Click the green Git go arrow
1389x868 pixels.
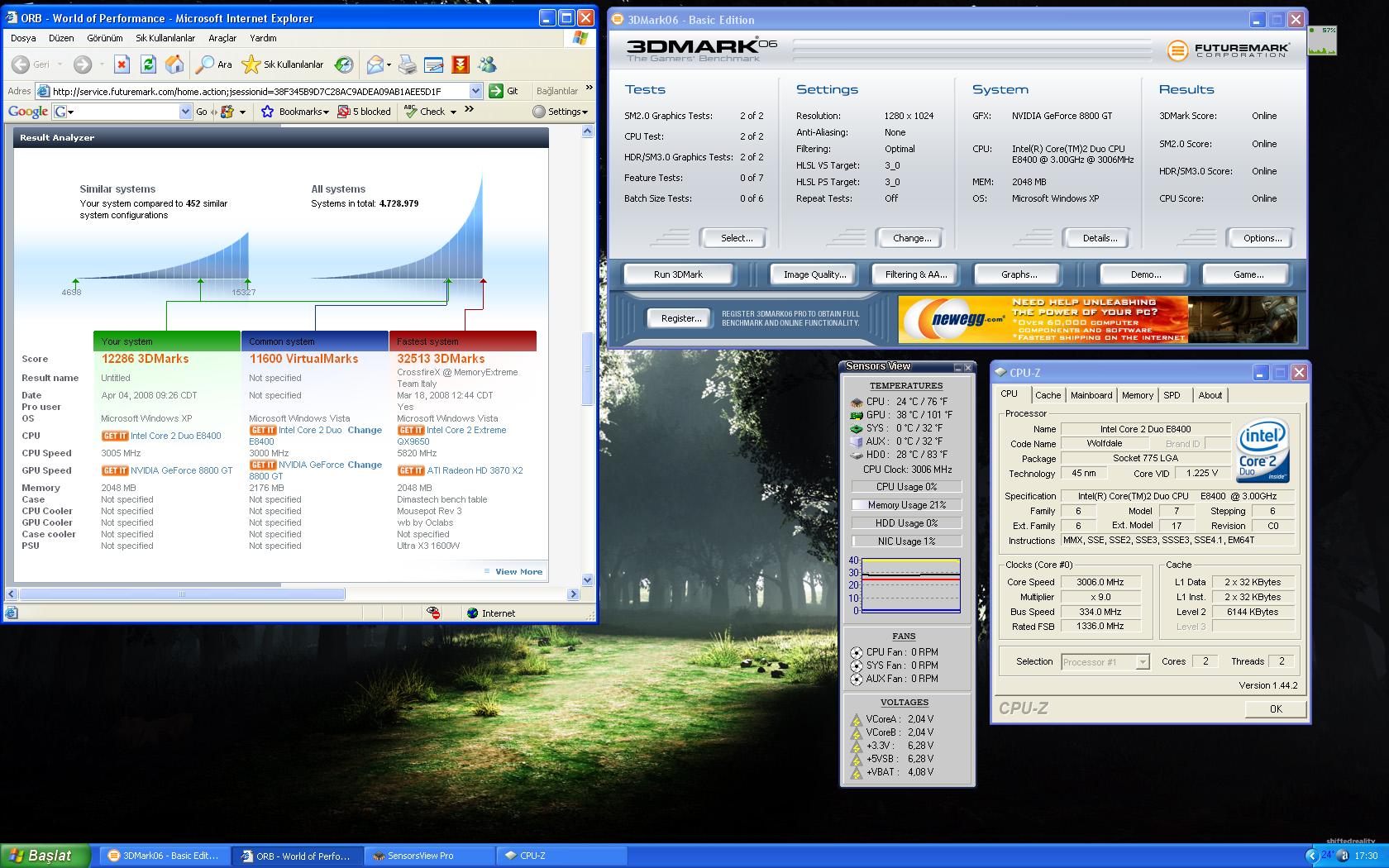click(x=496, y=91)
